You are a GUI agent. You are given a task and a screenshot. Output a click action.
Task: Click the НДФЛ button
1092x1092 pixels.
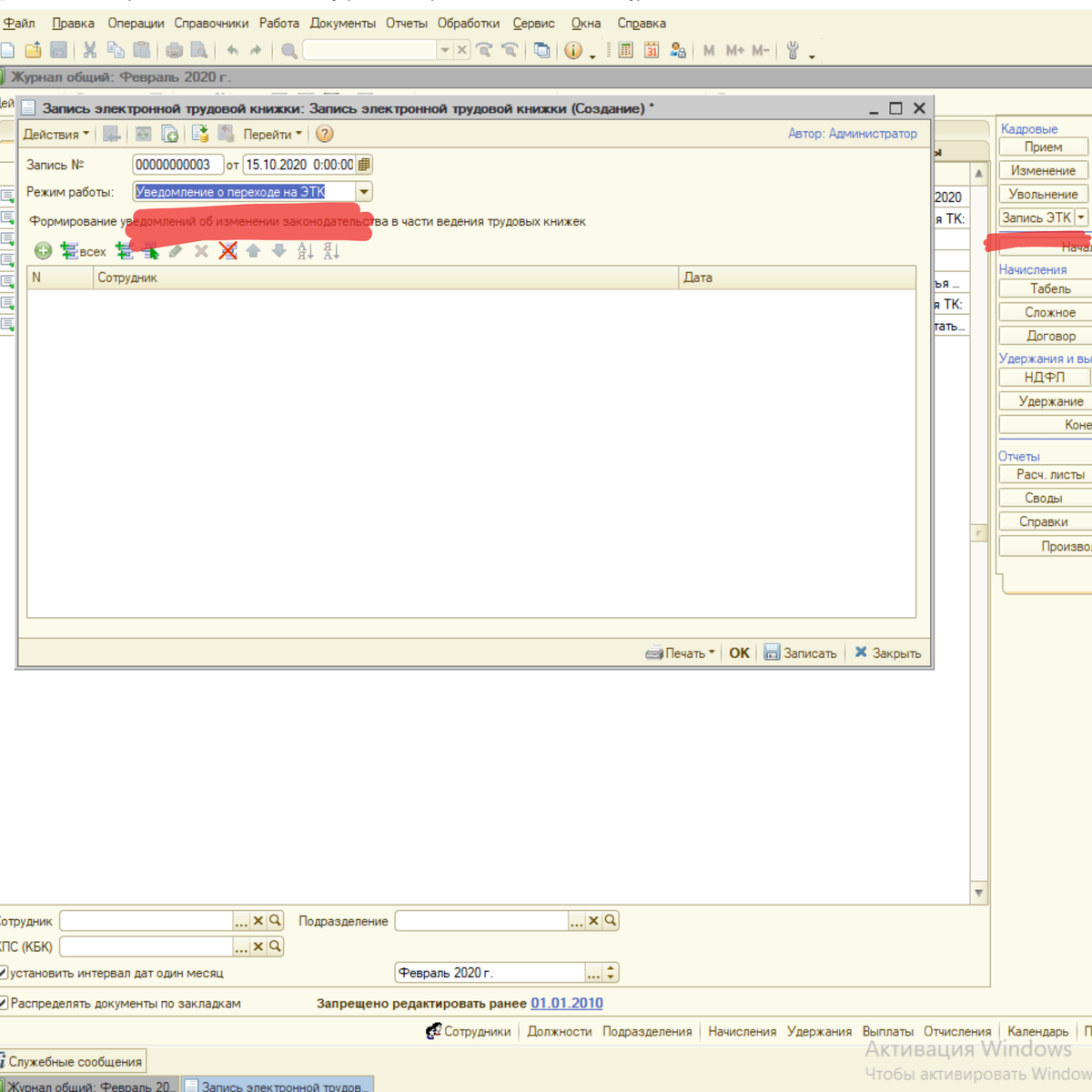tap(1044, 377)
